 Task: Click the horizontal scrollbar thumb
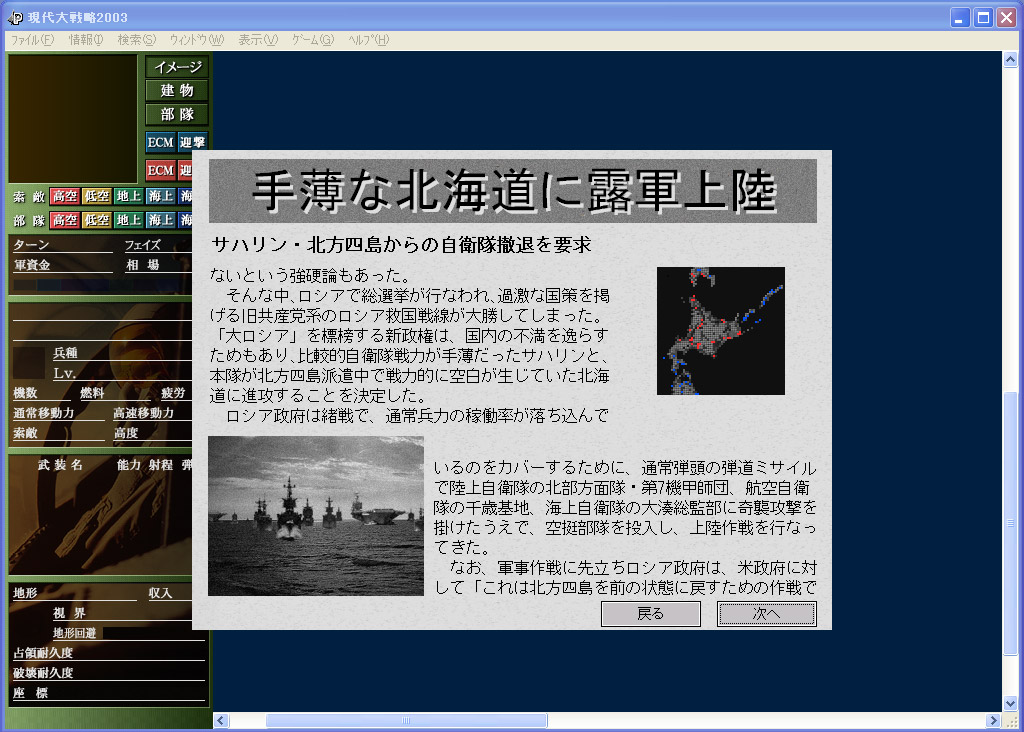(406, 720)
